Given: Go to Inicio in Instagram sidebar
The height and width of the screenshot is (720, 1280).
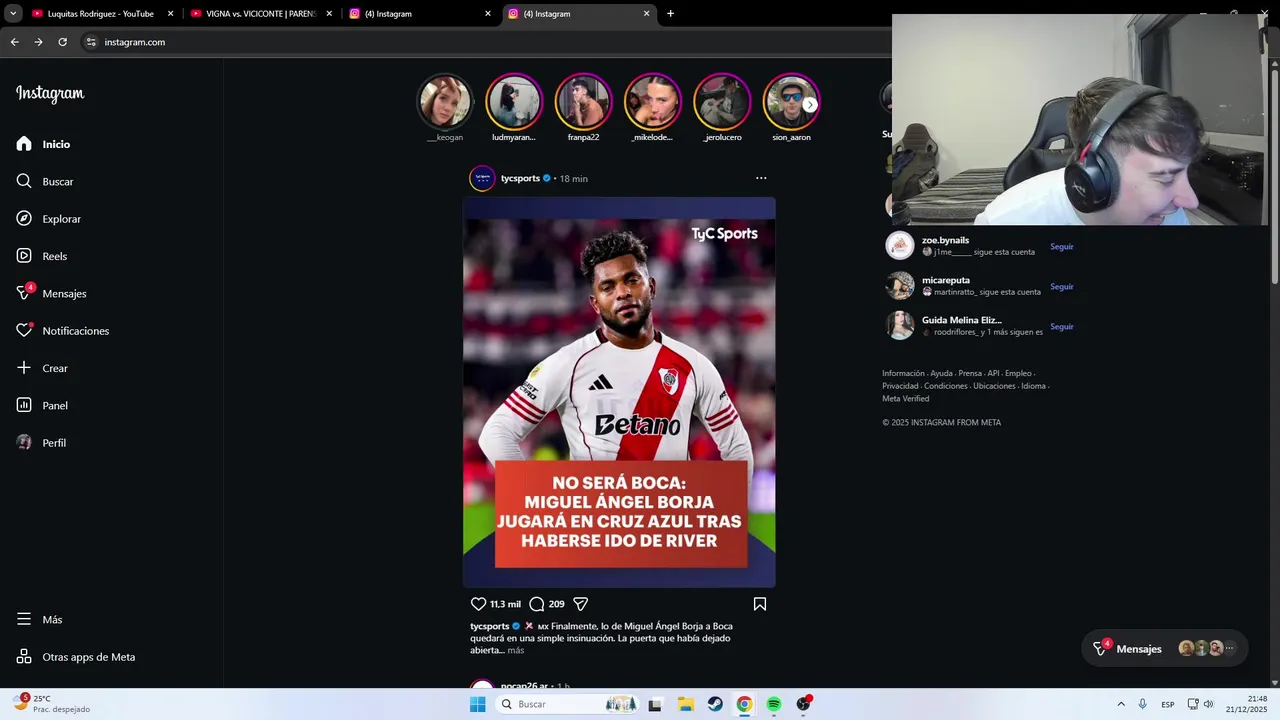Looking at the screenshot, I should coord(43,144).
